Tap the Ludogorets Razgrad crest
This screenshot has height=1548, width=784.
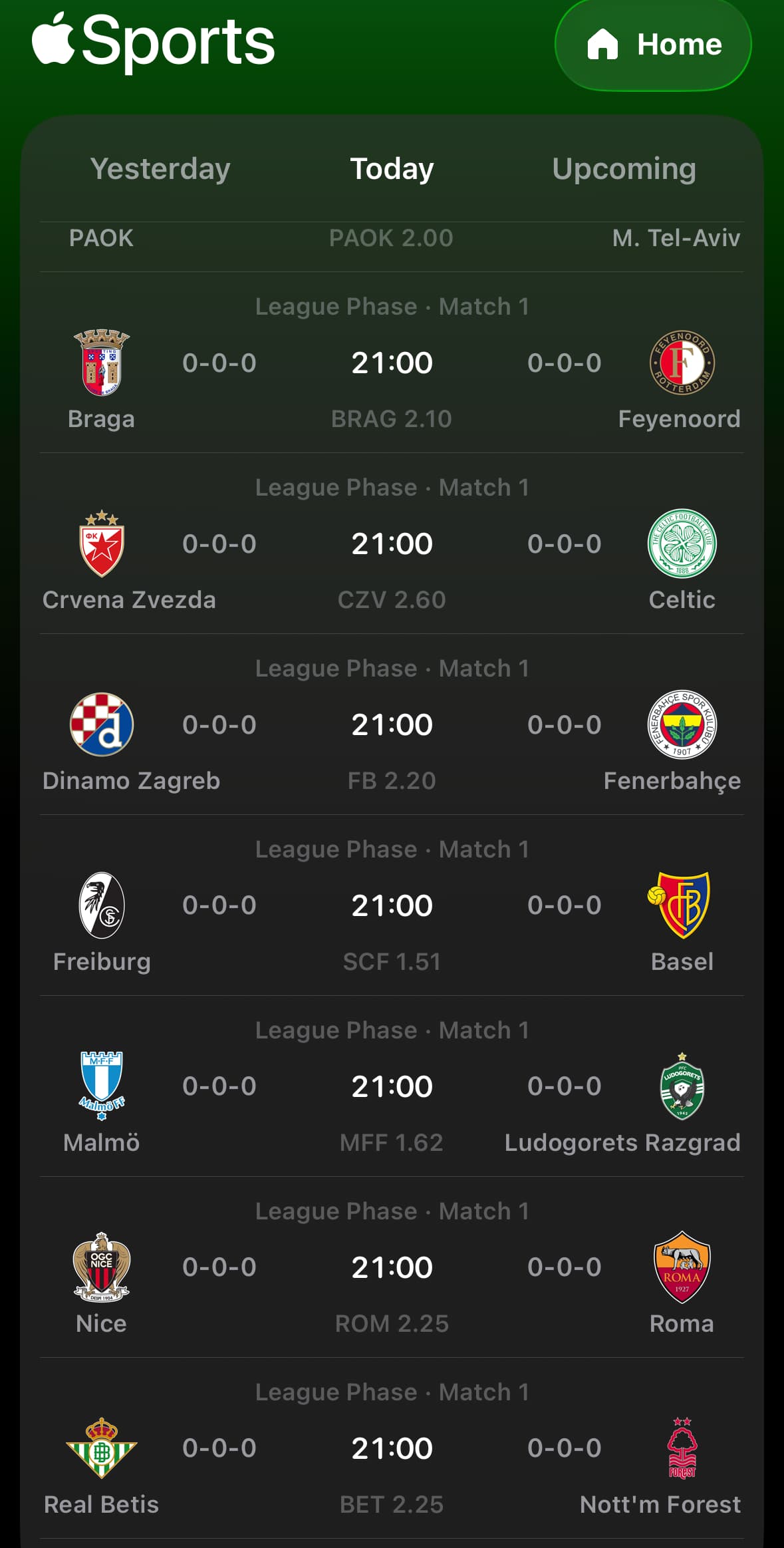(682, 1086)
